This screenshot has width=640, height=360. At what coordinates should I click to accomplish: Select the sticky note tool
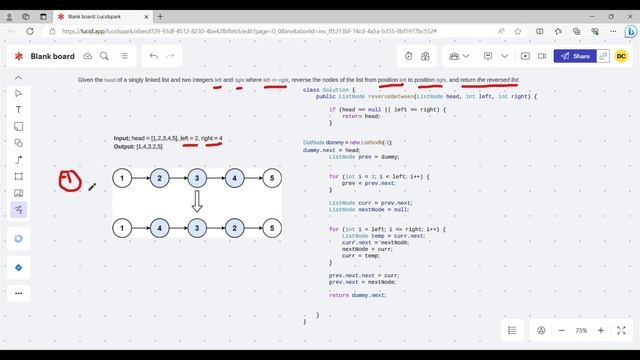coord(18,127)
